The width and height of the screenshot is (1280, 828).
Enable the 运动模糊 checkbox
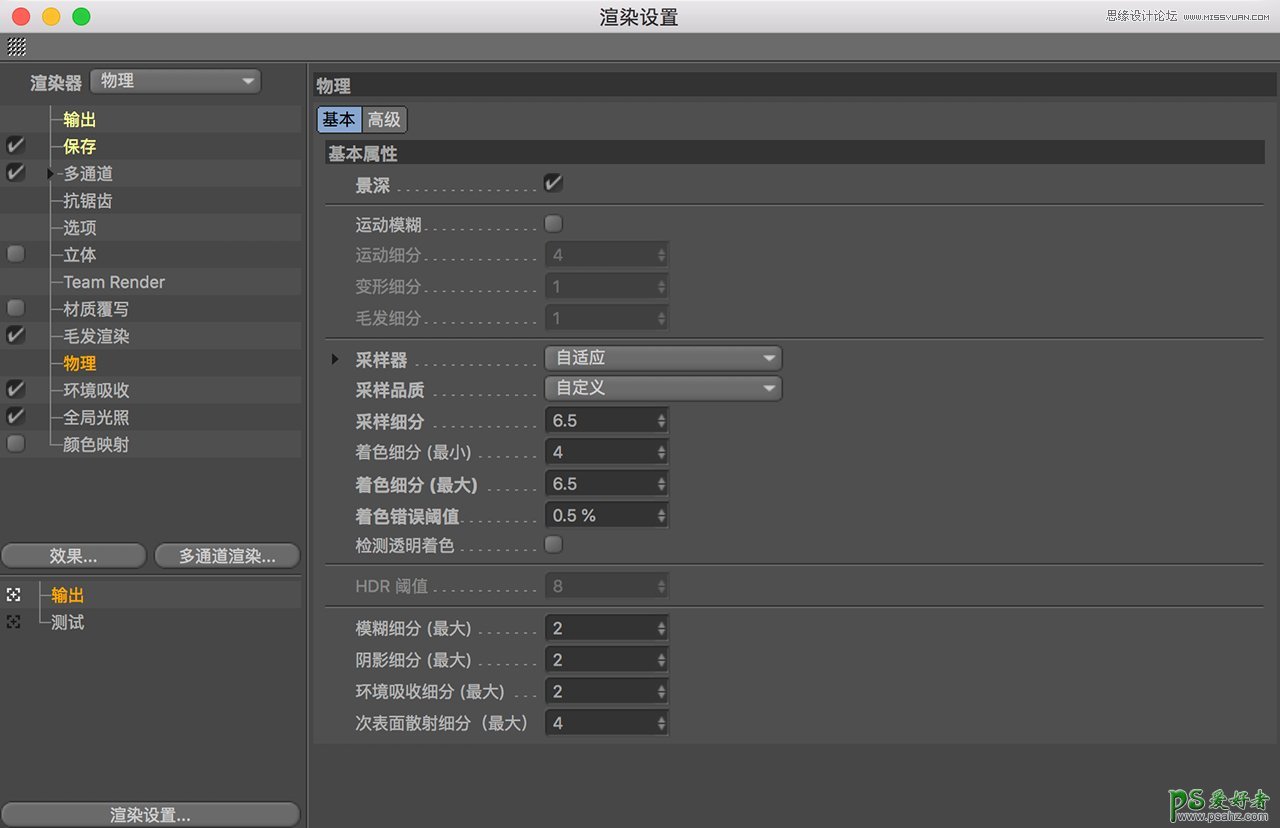[x=553, y=223]
